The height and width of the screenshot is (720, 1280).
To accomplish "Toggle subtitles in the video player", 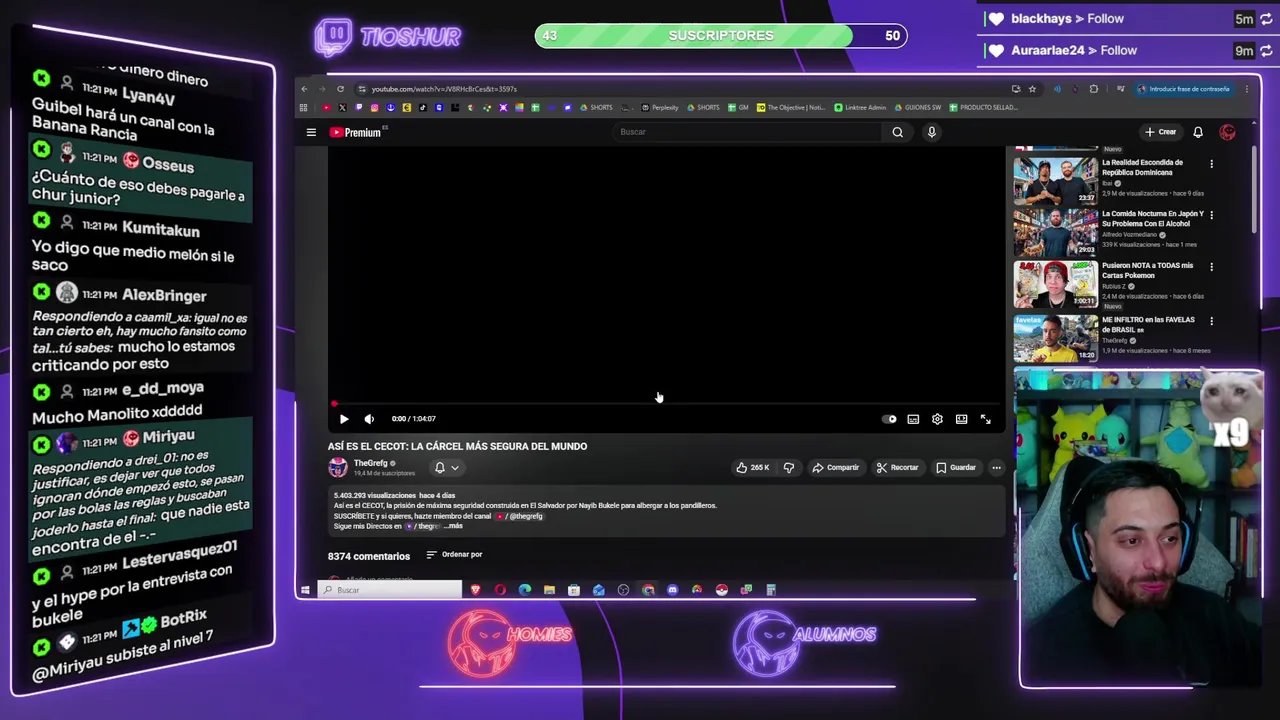I will 913,419.
